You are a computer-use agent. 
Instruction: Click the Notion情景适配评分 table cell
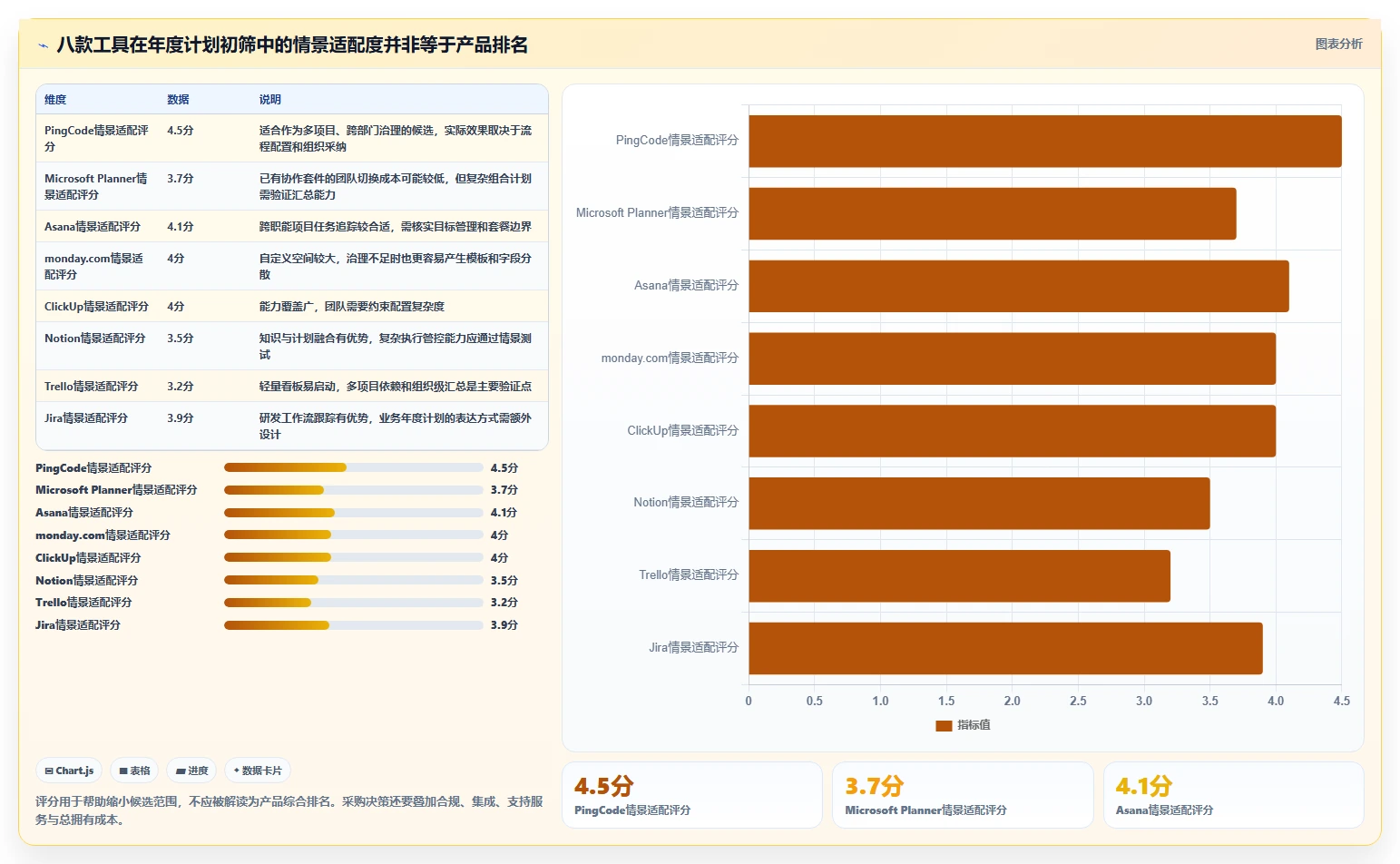pos(97,347)
